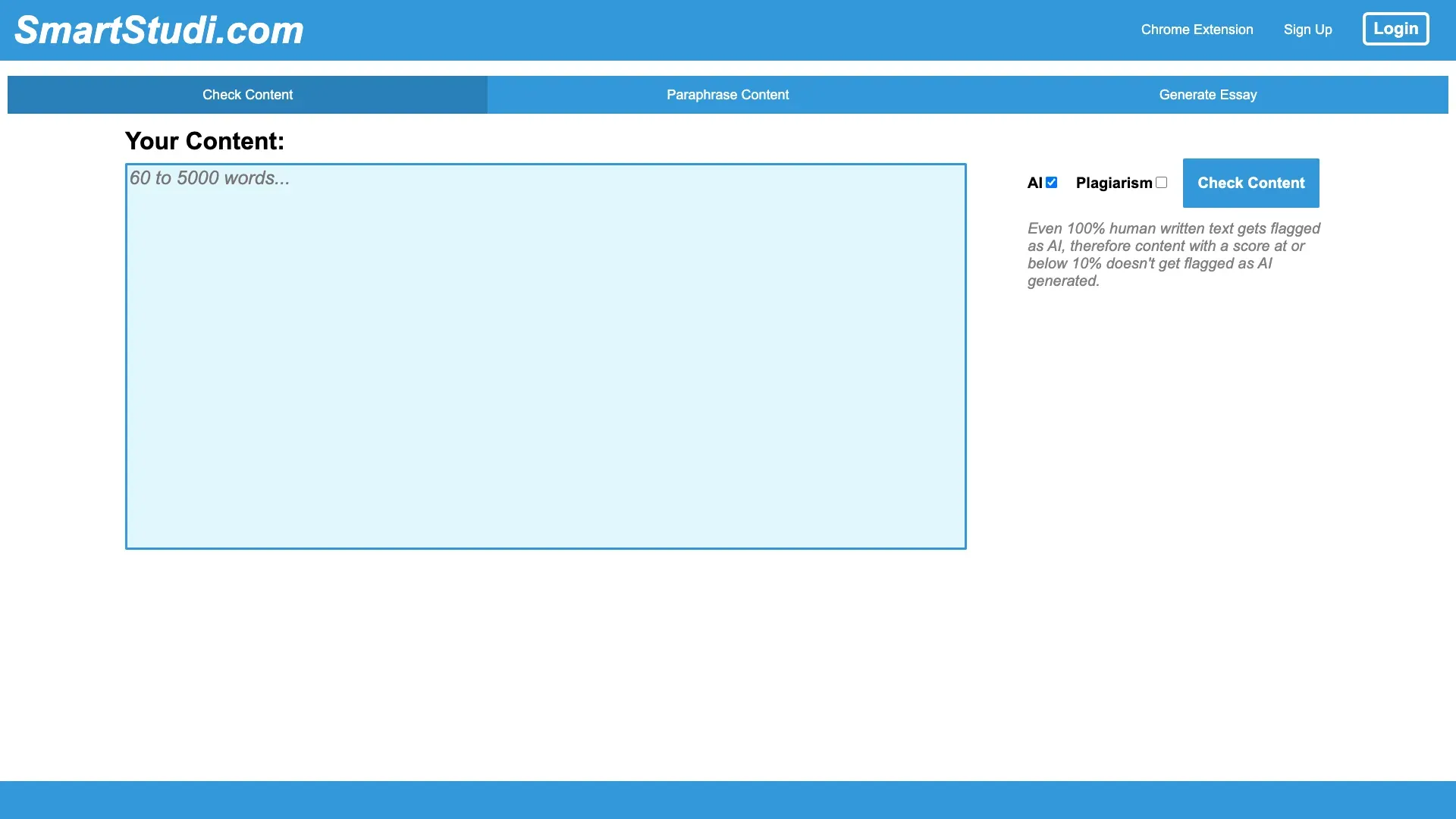Image resolution: width=1456 pixels, height=819 pixels.
Task: Open the Paraphrase Content tab
Action: (727, 95)
